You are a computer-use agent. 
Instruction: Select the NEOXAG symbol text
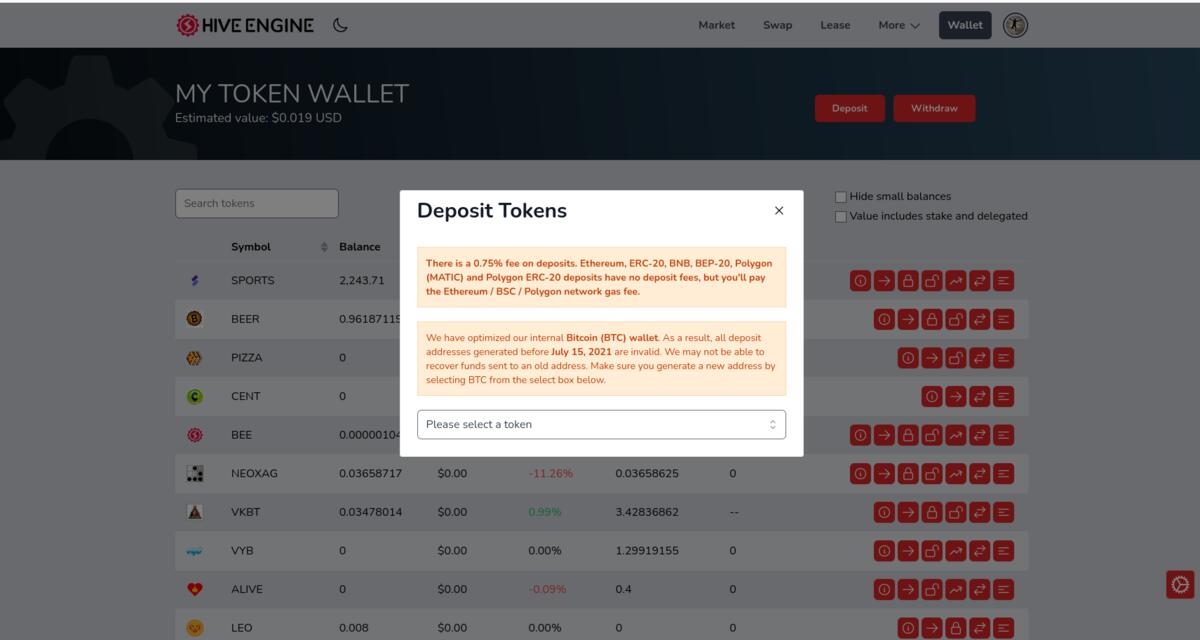tap(254, 473)
